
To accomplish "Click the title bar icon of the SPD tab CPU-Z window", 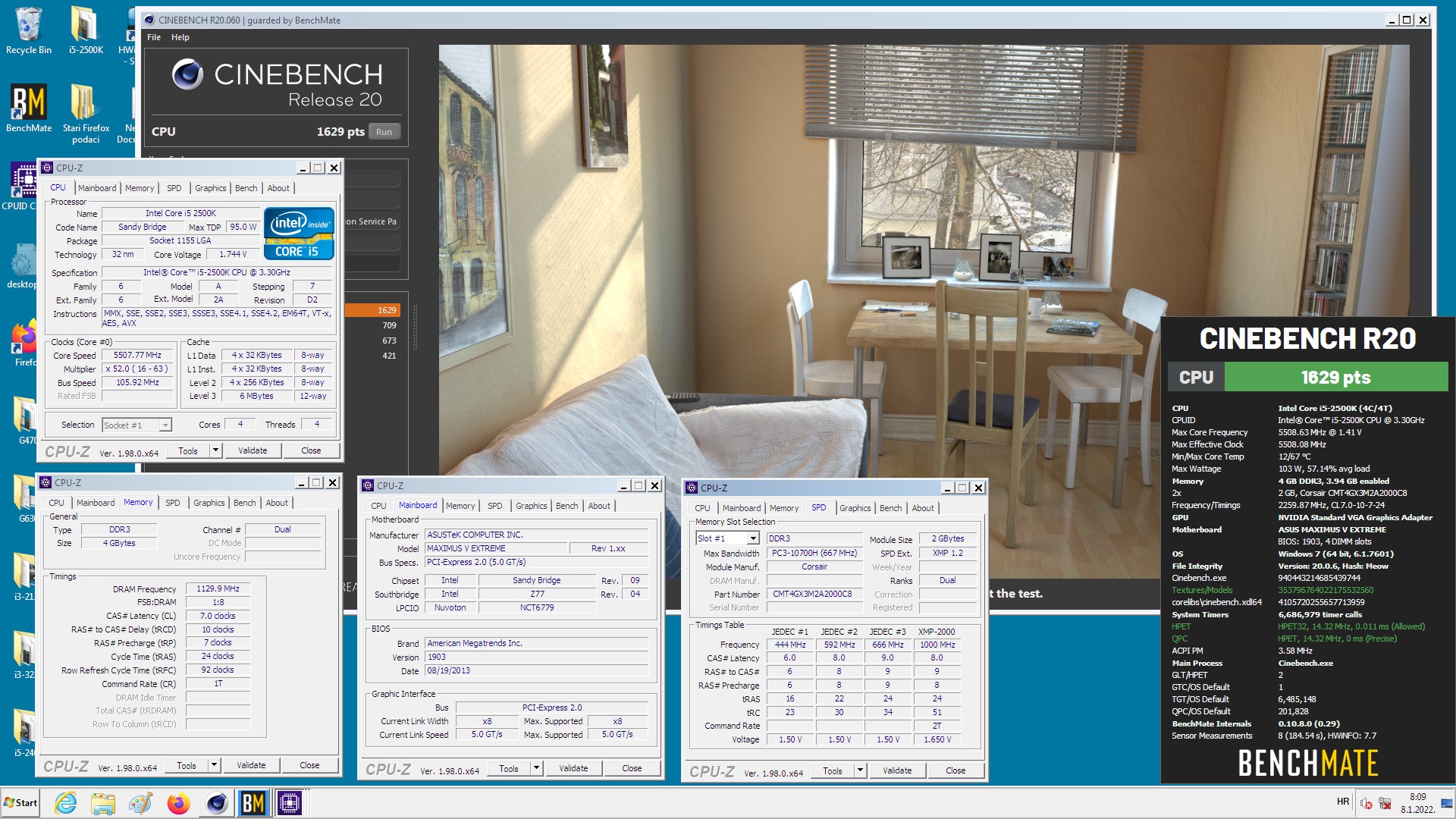I will 692,488.
